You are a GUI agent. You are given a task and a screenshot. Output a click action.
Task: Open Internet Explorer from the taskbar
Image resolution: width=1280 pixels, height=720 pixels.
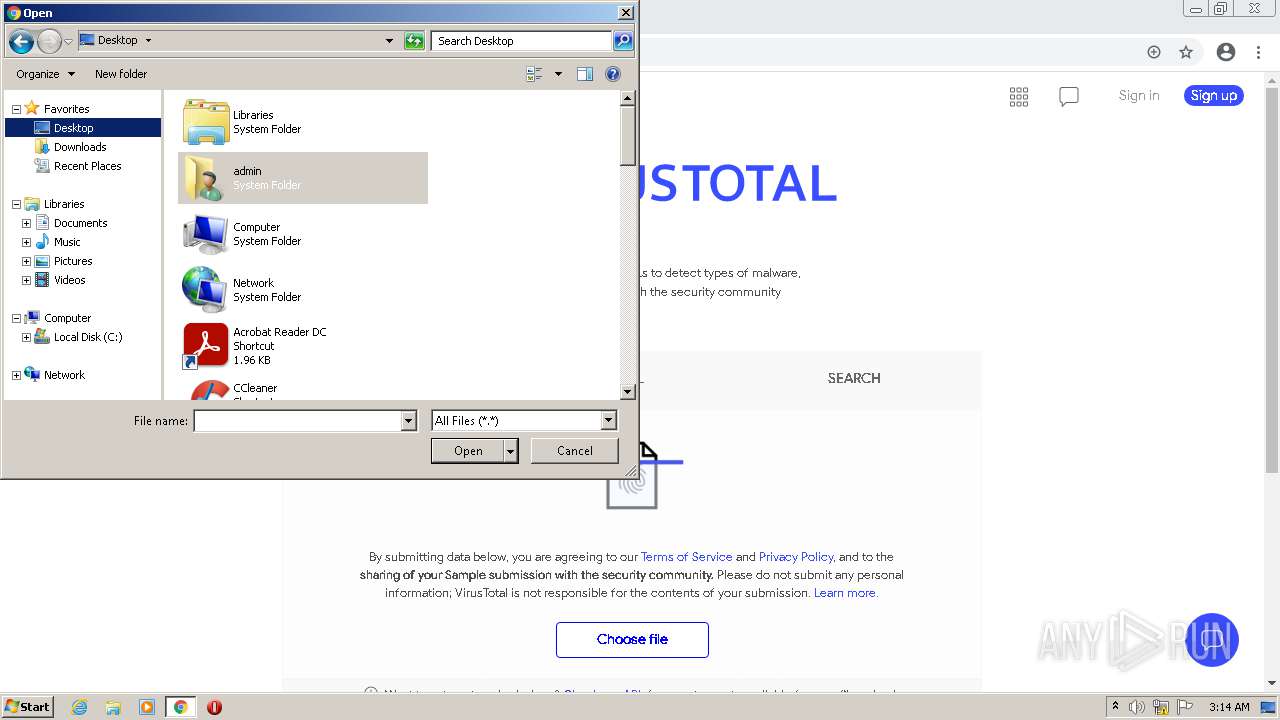80,707
